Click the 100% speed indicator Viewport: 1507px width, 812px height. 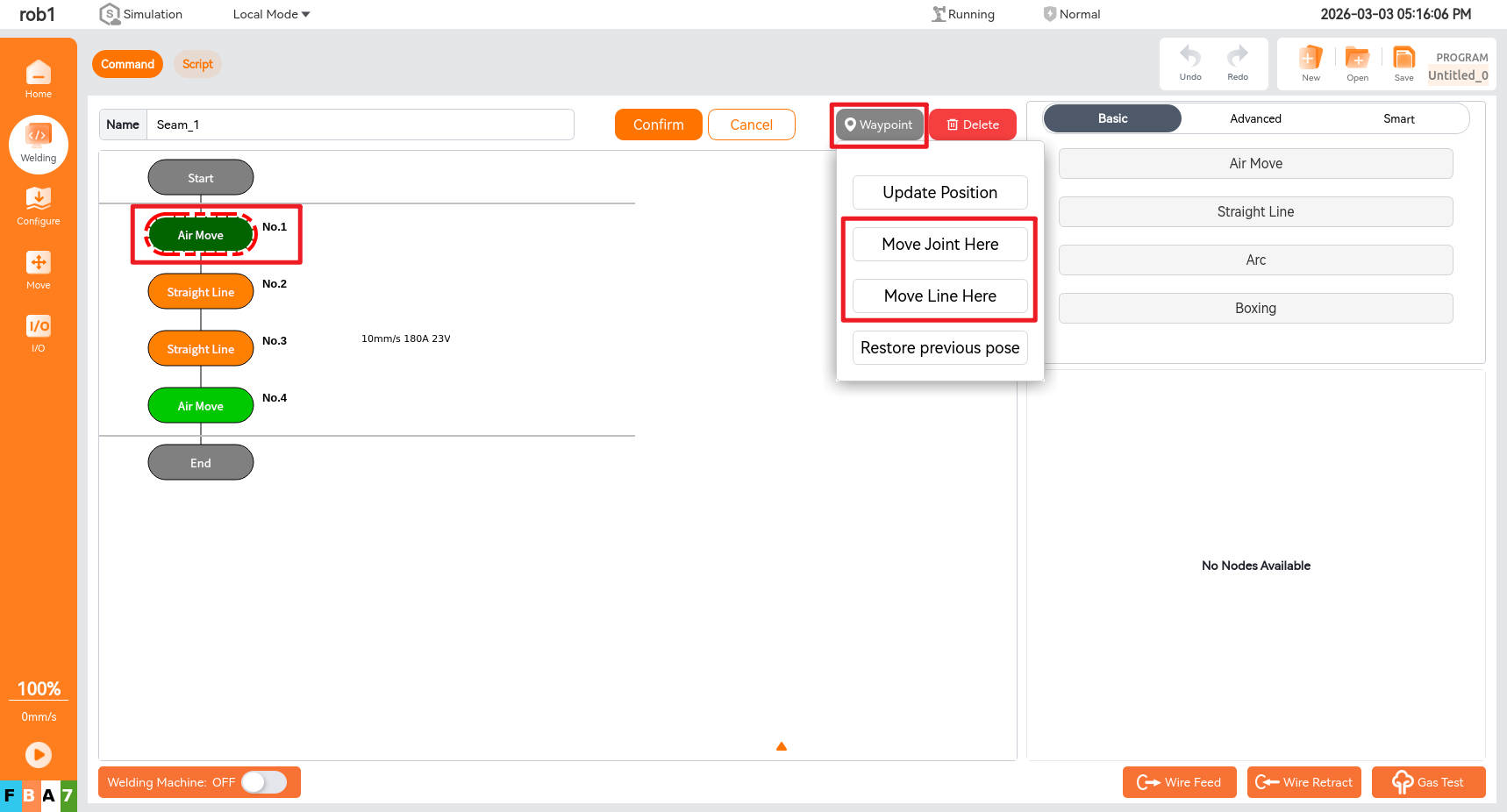(x=39, y=689)
